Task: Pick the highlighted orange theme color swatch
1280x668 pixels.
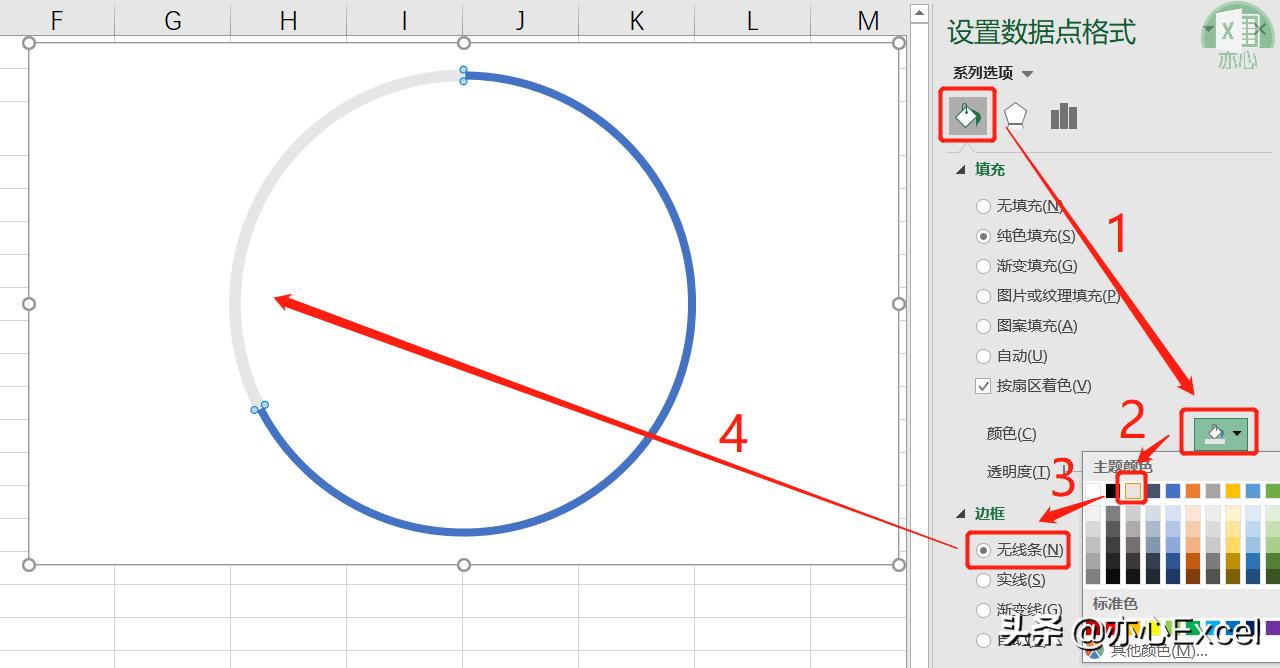Action: 1133,489
